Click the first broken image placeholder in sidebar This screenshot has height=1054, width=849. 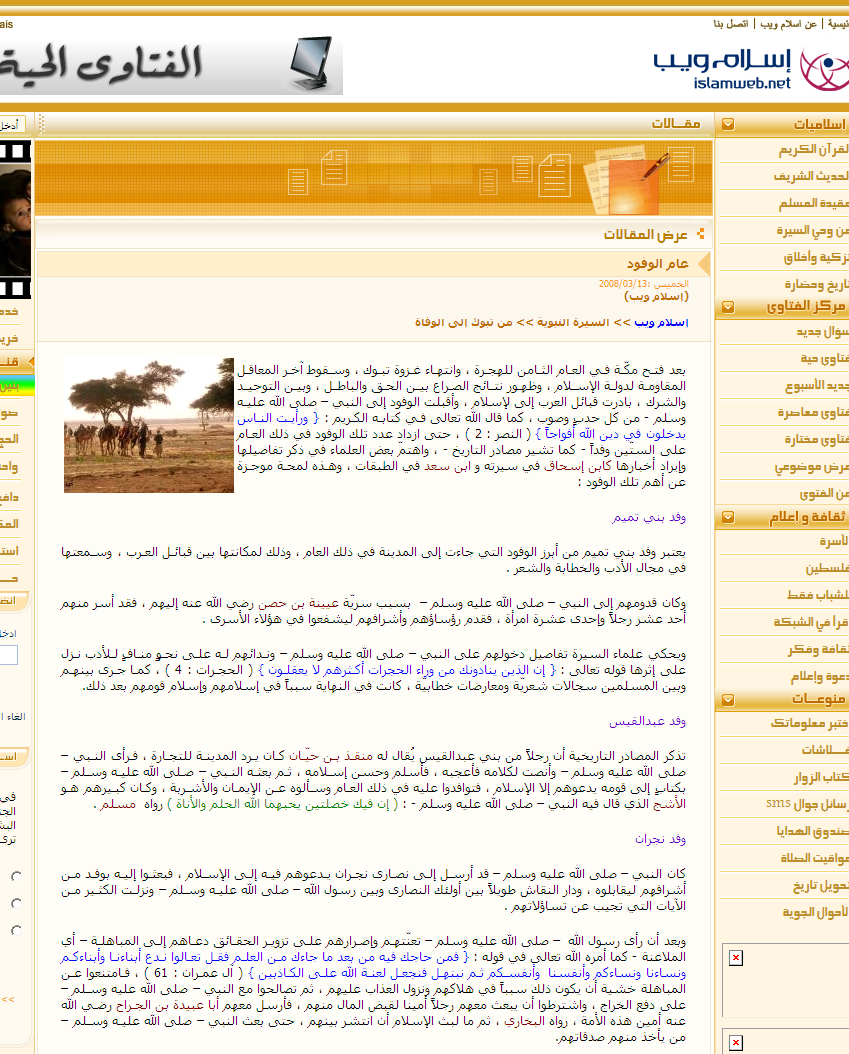[x=736, y=958]
